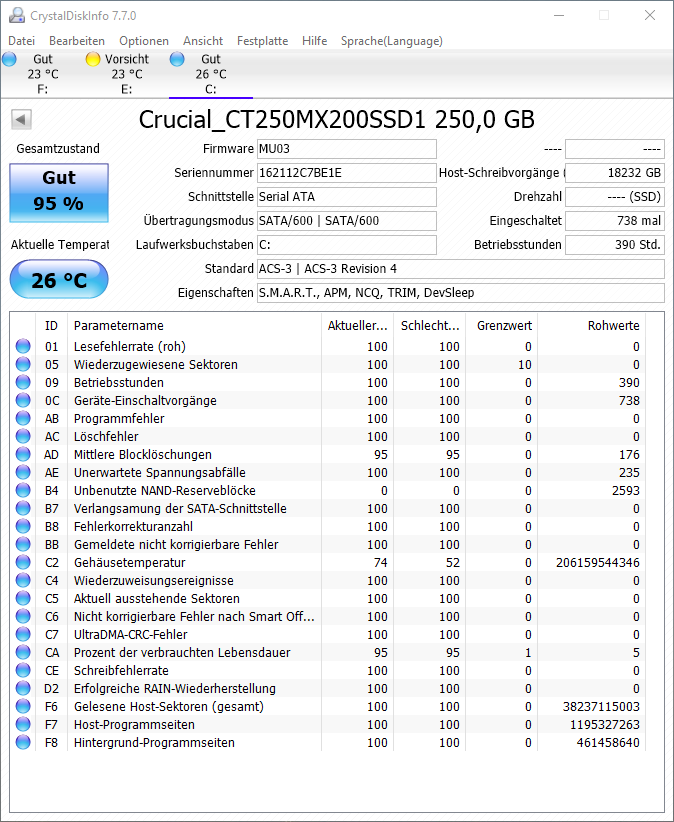
Task: Click status orb for Aktuell ausstehende Sektoren row
Action: 23,599
